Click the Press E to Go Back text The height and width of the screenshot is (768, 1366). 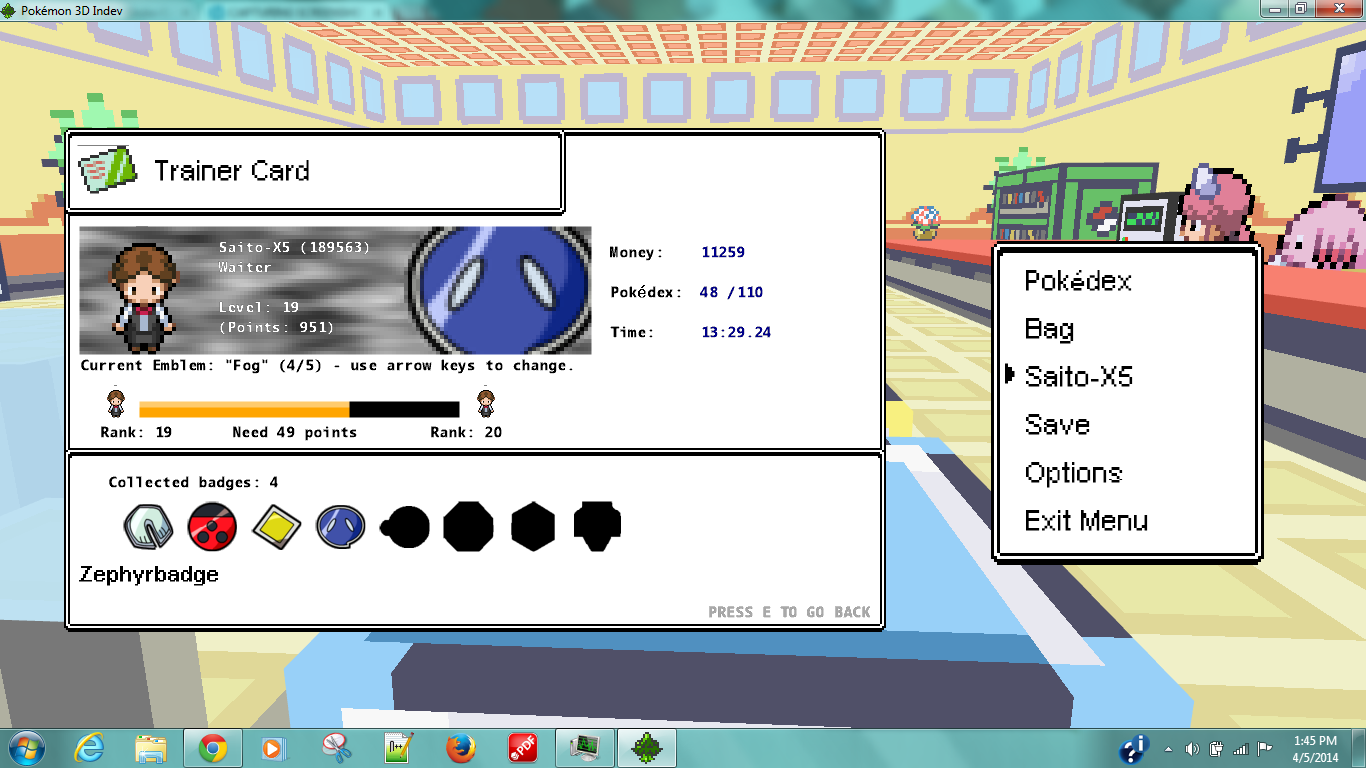point(789,612)
